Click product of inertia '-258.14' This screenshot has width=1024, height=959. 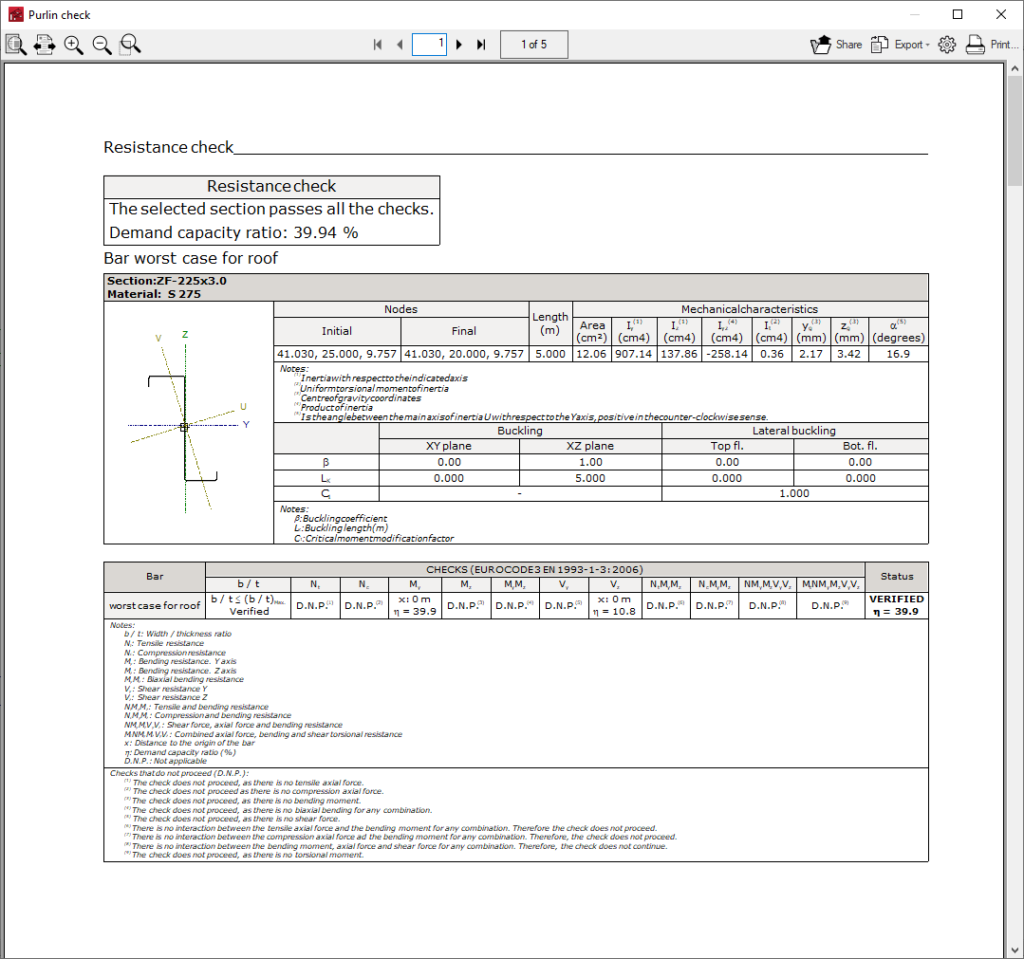click(727, 354)
